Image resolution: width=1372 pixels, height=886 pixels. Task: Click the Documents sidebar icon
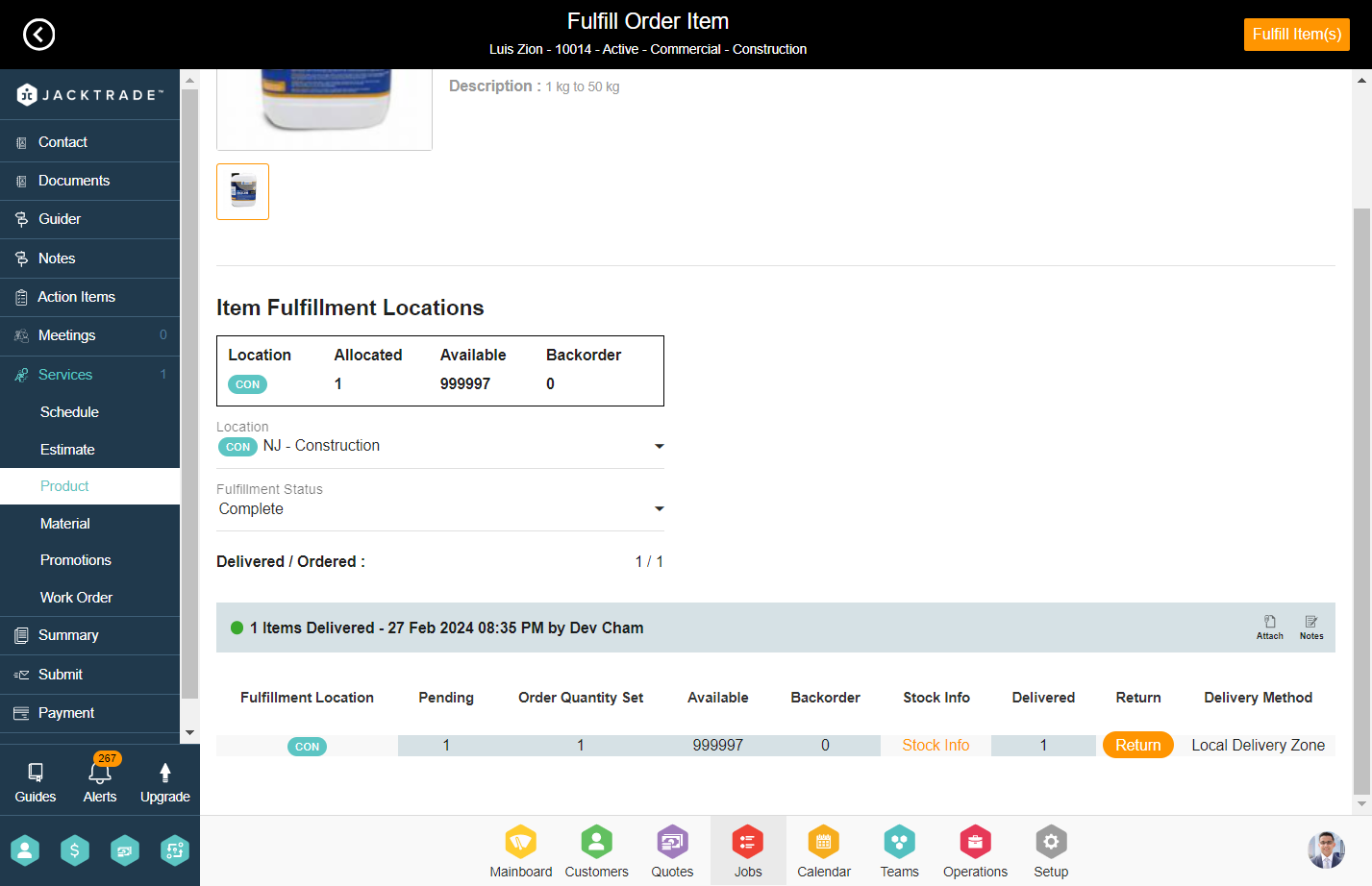pos(21,182)
